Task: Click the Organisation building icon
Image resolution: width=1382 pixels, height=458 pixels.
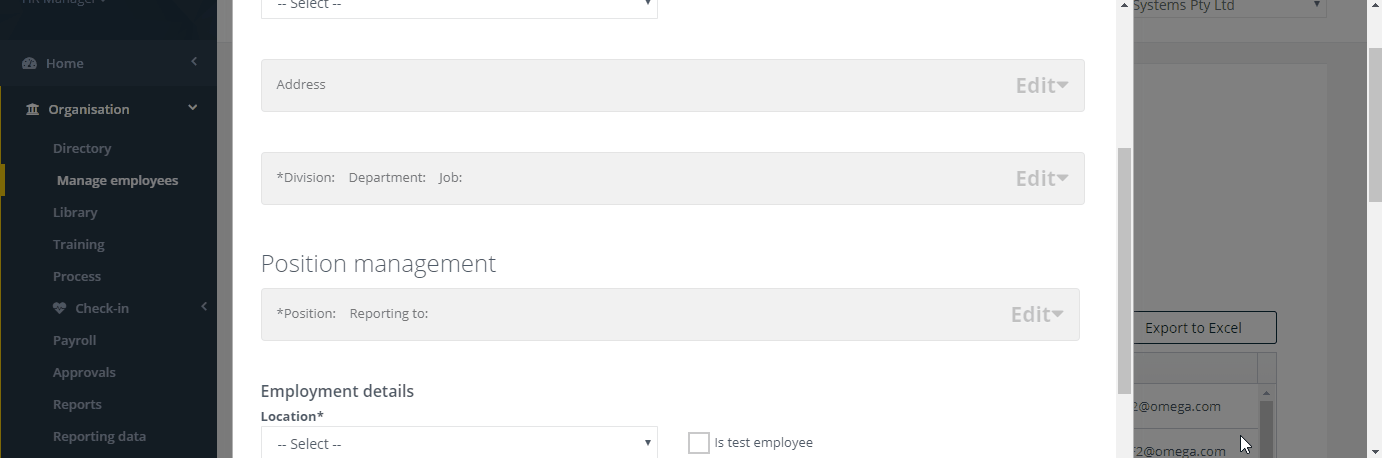Action: coord(32,109)
